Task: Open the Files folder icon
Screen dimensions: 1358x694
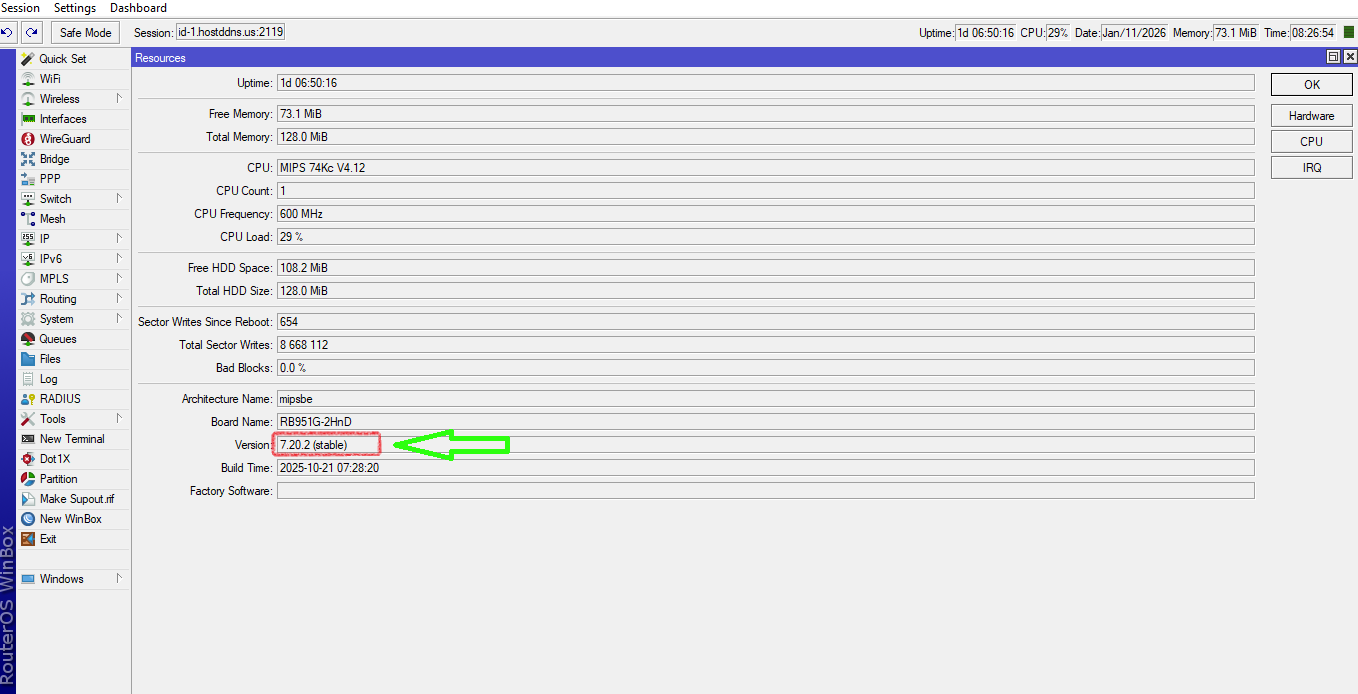Action: 28,359
